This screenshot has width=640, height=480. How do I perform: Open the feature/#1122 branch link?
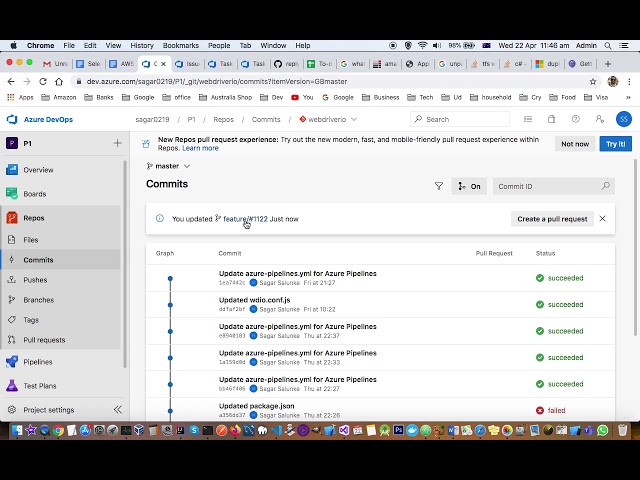point(245,219)
